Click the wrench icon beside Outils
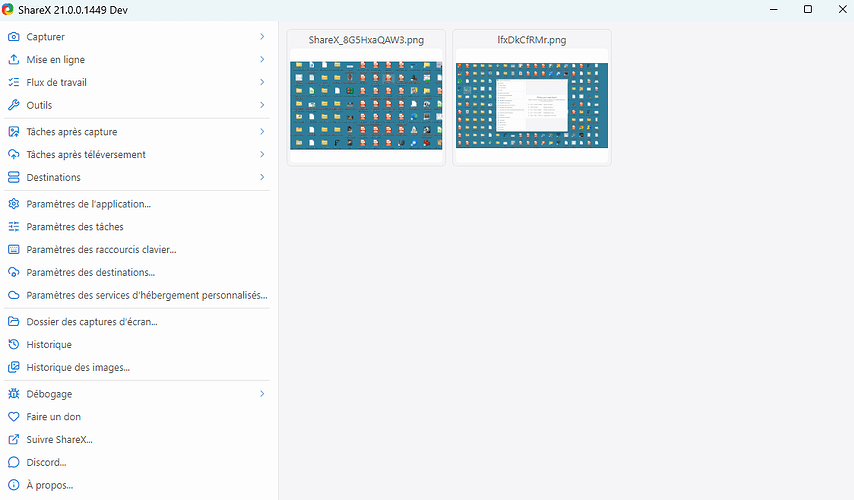Image resolution: width=854 pixels, height=500 pixels. [14, 105]
